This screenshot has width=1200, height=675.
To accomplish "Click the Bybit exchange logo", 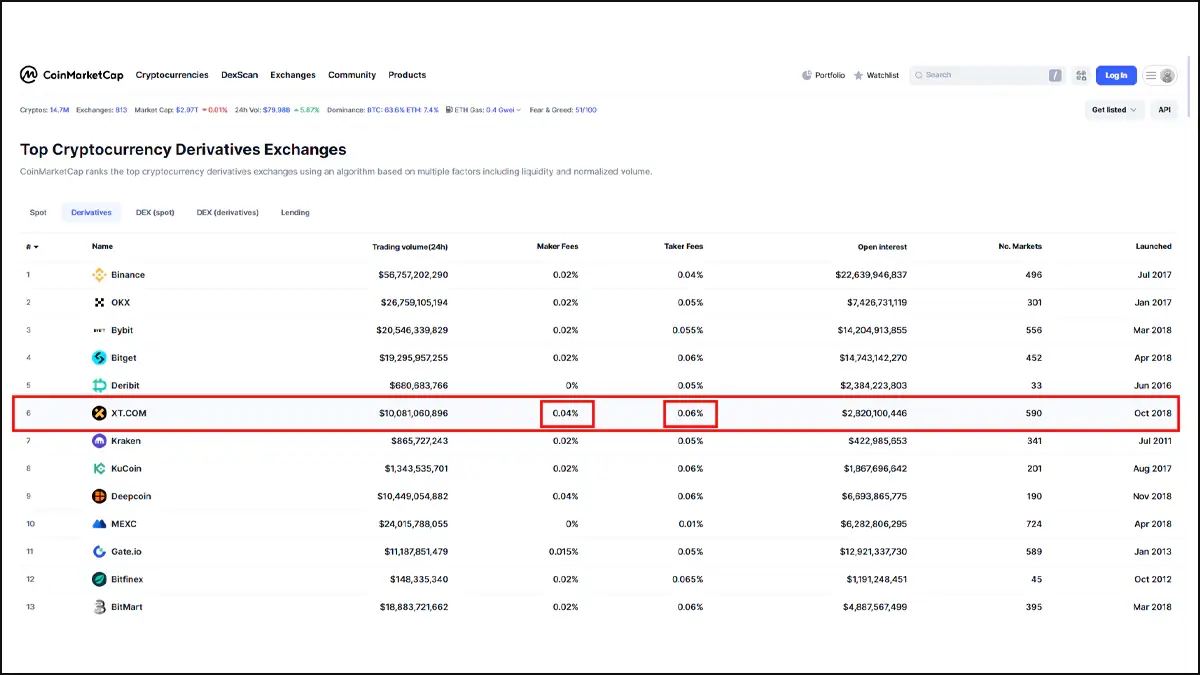I will coord(99,330).
